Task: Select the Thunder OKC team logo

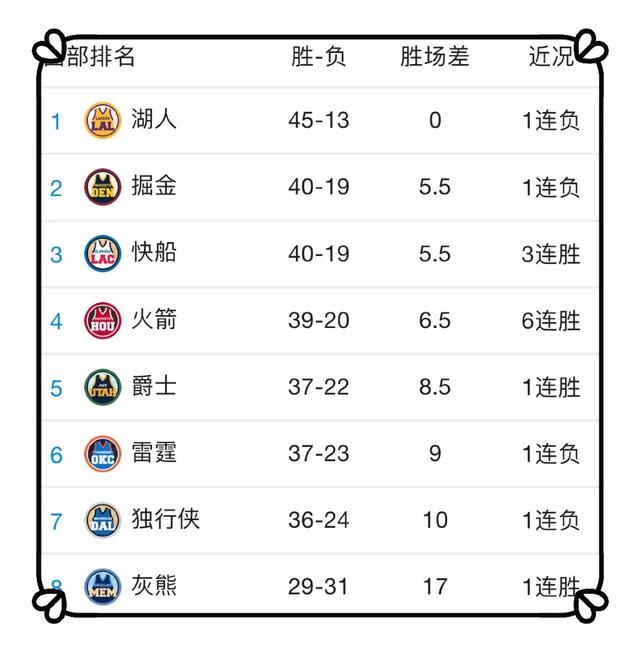Action: tap(103, 454)
